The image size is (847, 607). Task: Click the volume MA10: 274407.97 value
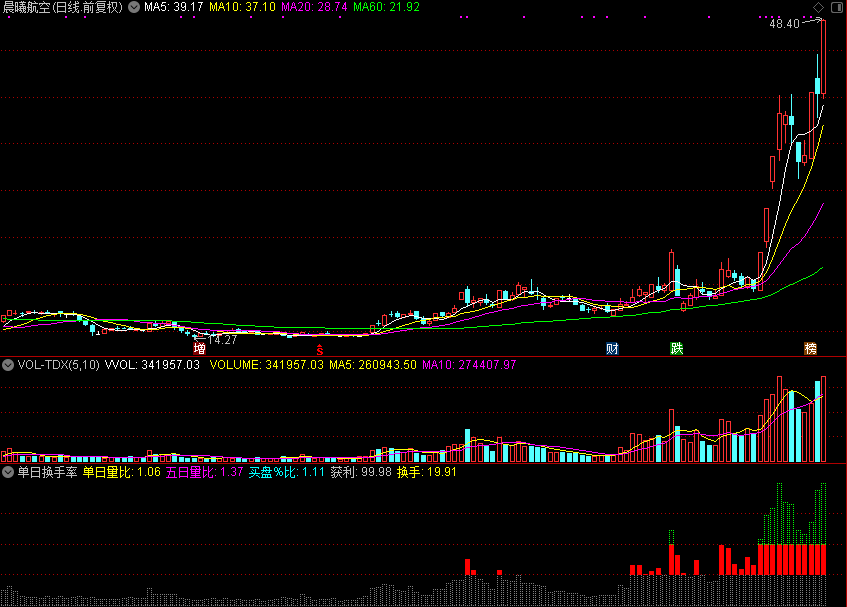469,365
